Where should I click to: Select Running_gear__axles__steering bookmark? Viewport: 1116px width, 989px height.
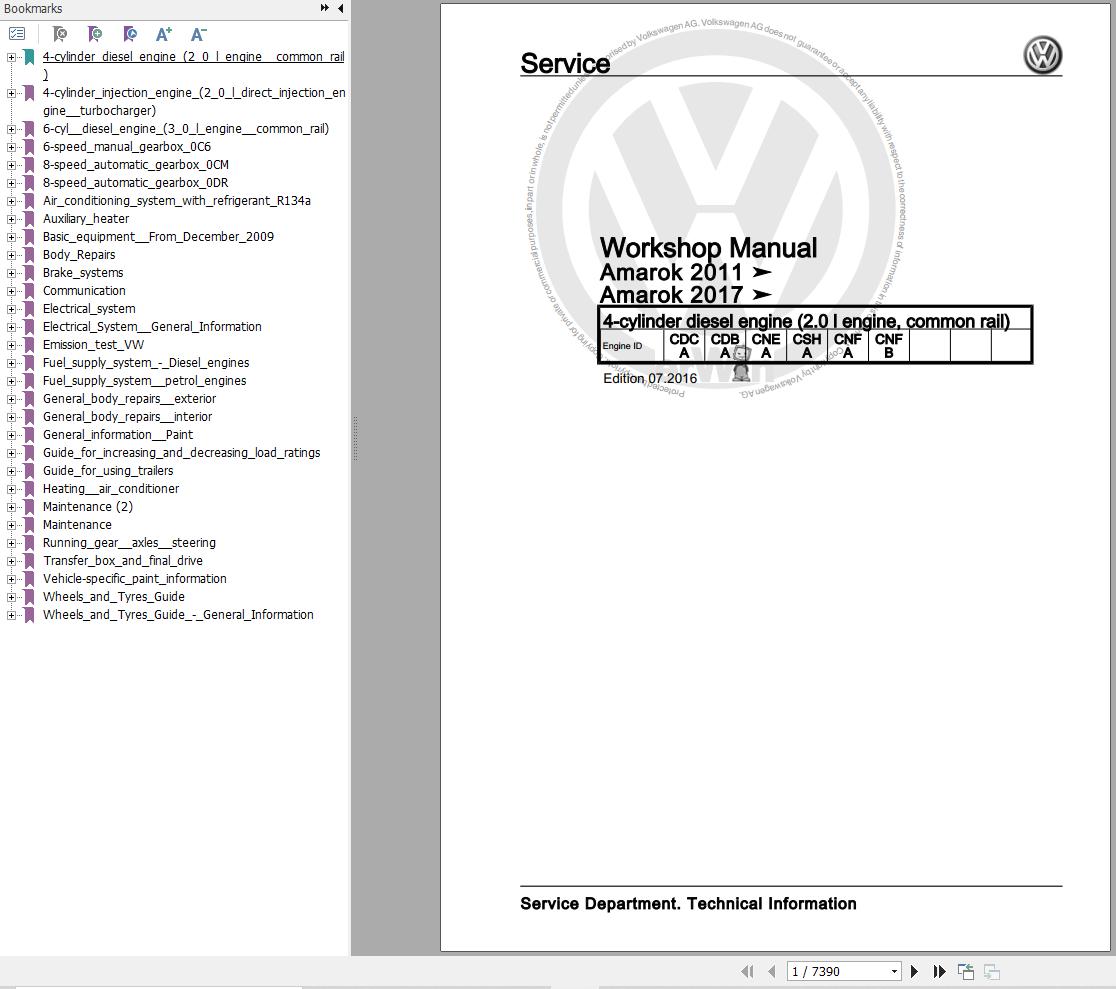(129, 543)
